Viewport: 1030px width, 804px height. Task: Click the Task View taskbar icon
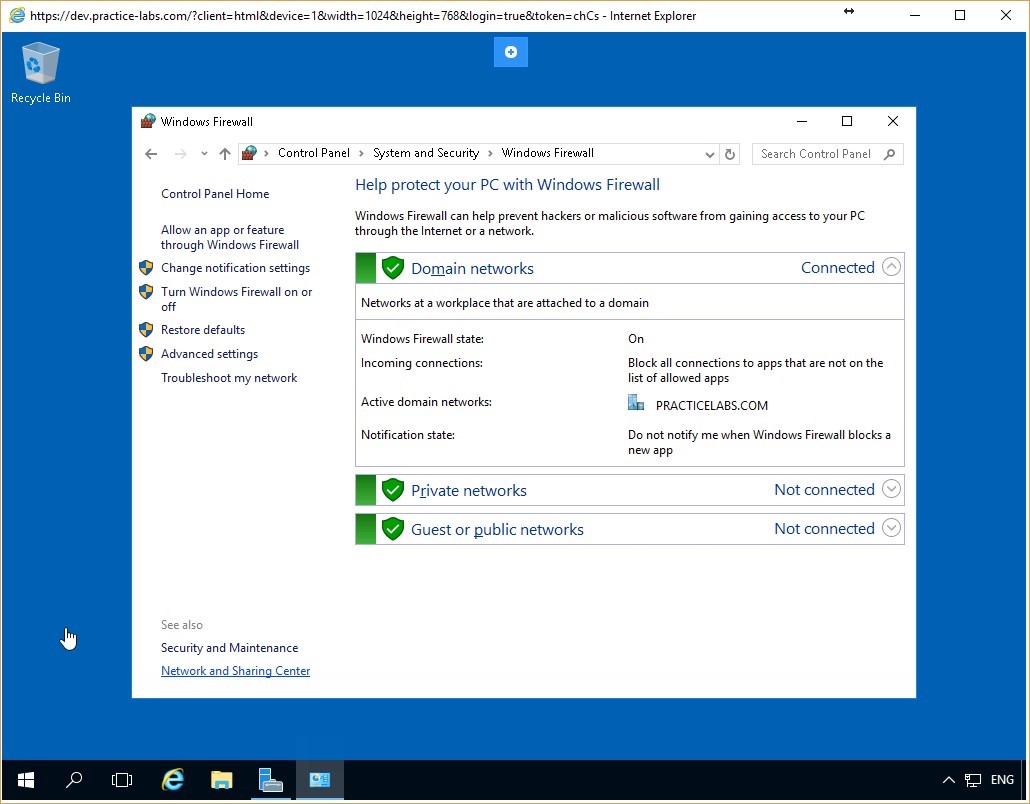pos(121,779)
